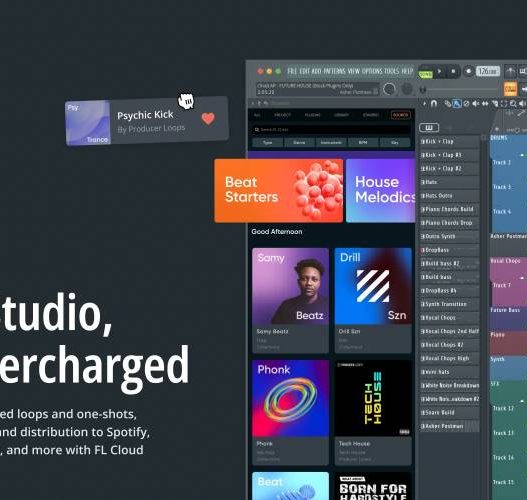Toggle the snap magnet in playlist toolbar

pyautogui.click(x=434, y=103)
